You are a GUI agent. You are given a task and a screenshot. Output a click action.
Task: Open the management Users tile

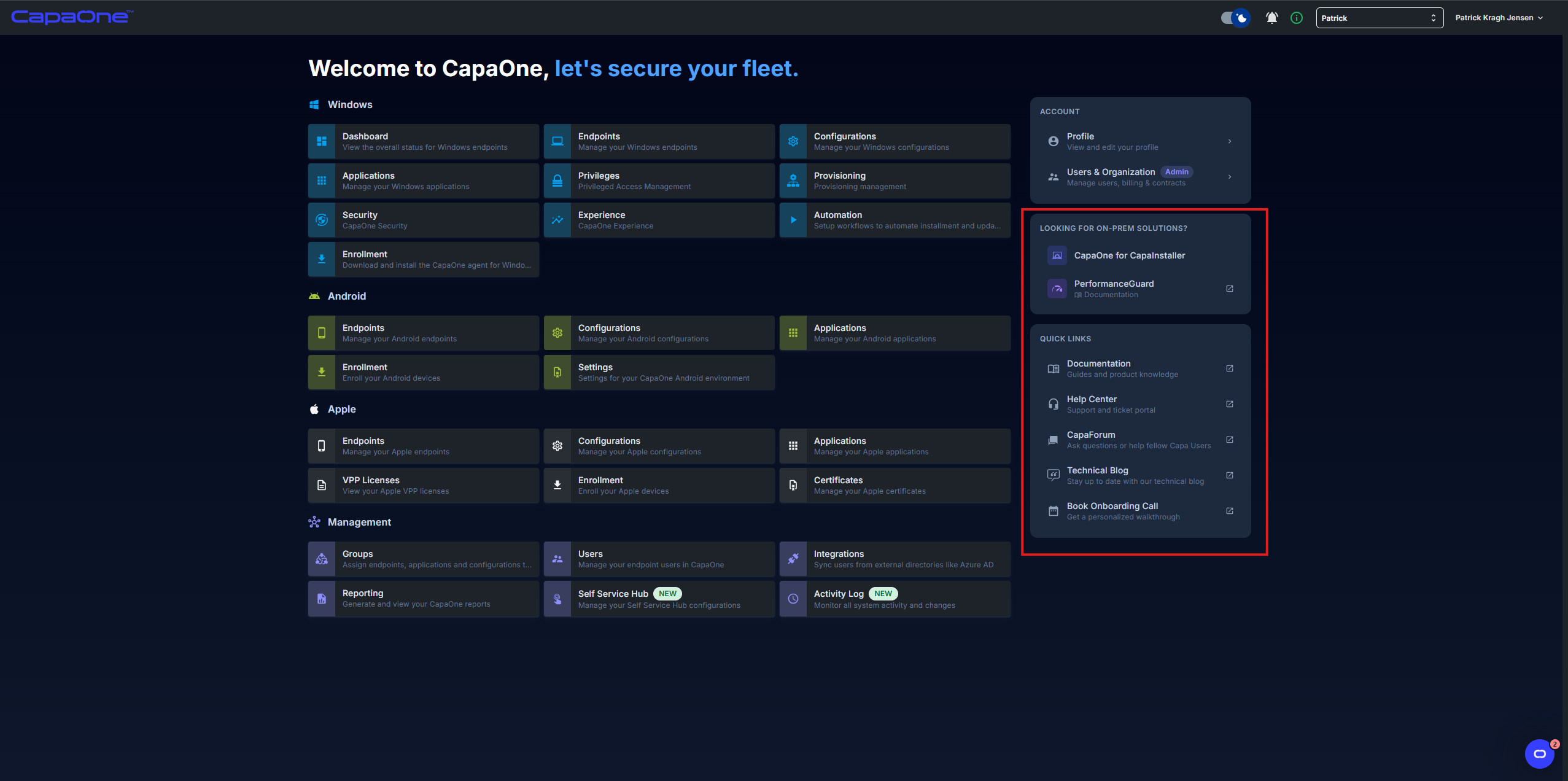coord(659,559)
